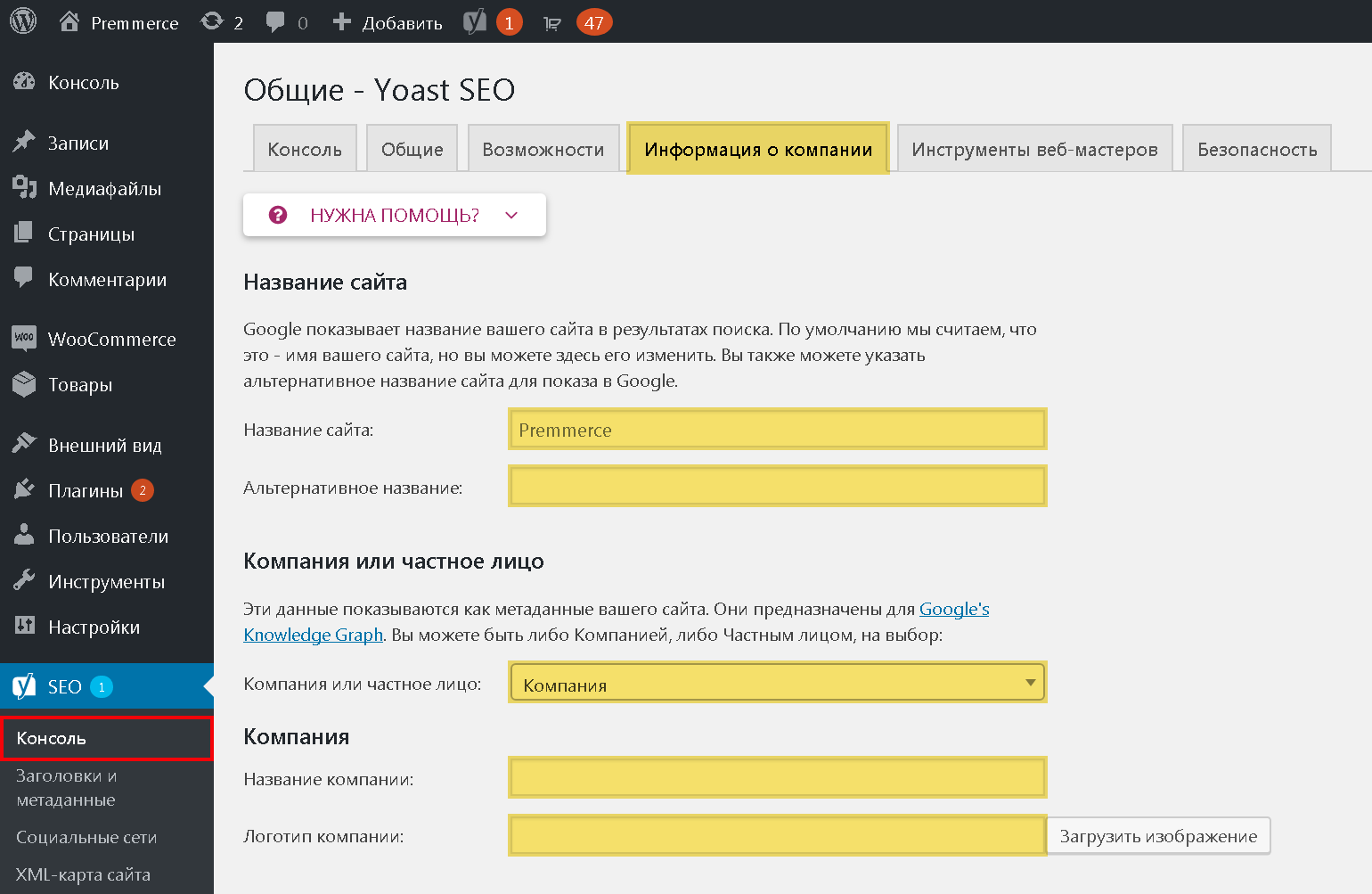Open the WooCommerce menu label
Image resolution: width=1372 pixels, height=894 pixels.
coord(112,339)
